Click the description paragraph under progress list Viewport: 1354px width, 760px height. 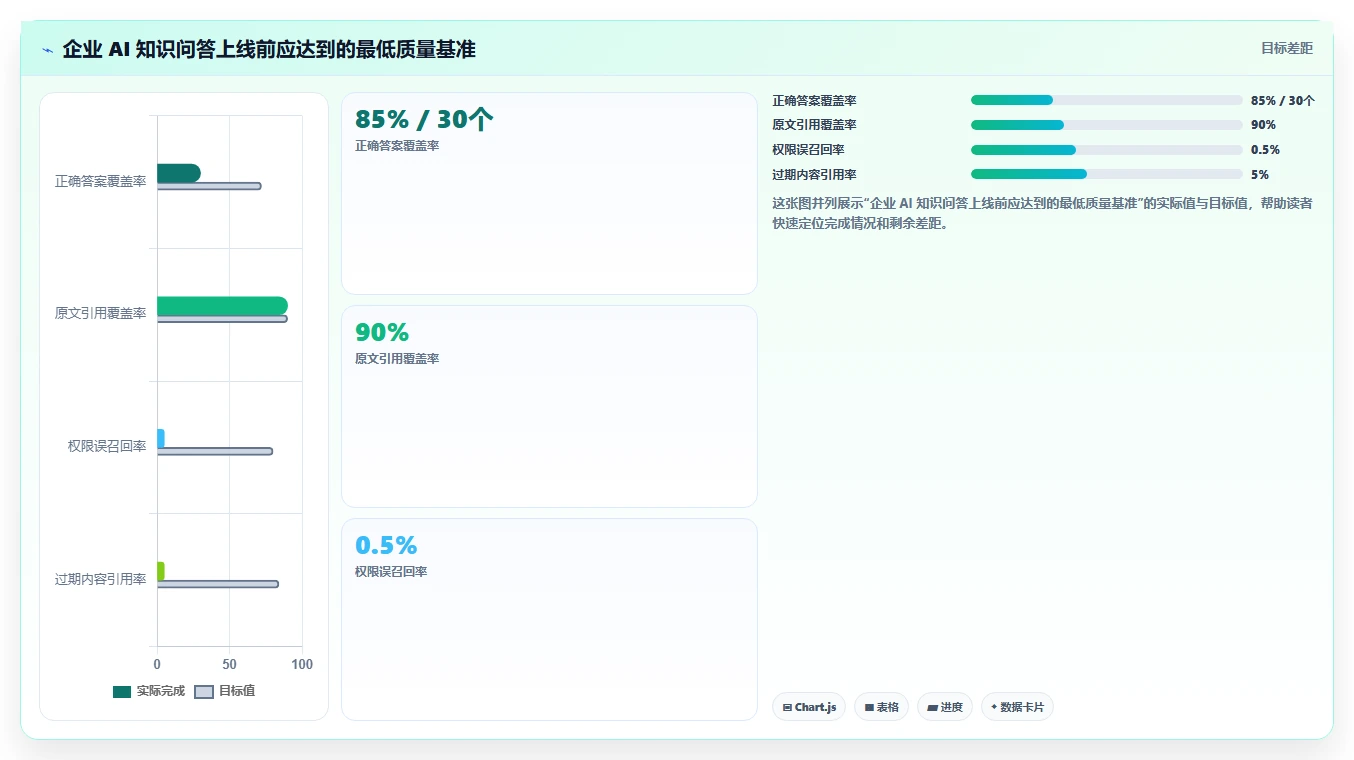pyautogui.click(x=1042, y=213)
